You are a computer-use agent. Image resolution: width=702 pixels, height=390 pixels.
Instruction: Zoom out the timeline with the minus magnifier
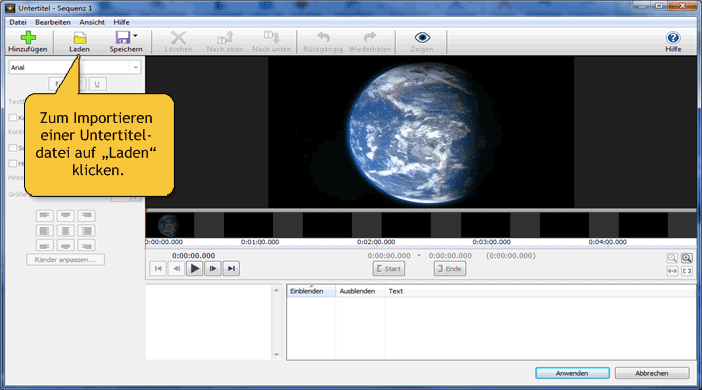(672, 258)
